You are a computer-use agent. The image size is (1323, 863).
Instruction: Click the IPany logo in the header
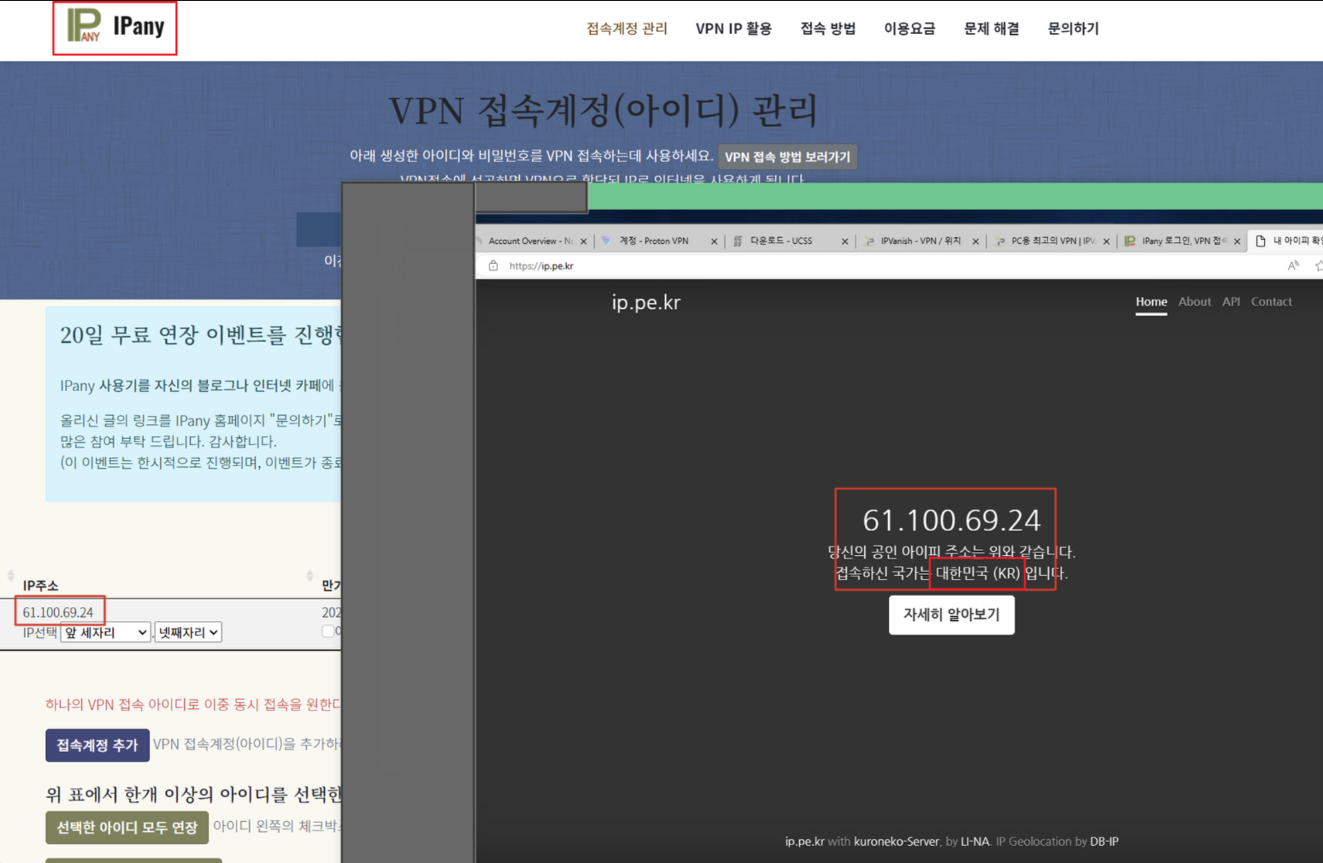115,27
